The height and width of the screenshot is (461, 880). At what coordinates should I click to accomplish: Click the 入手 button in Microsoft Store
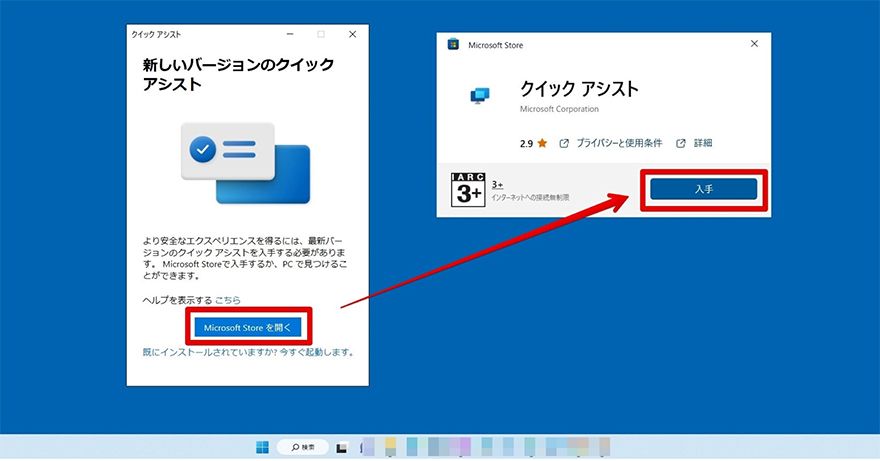click(704, 189)
